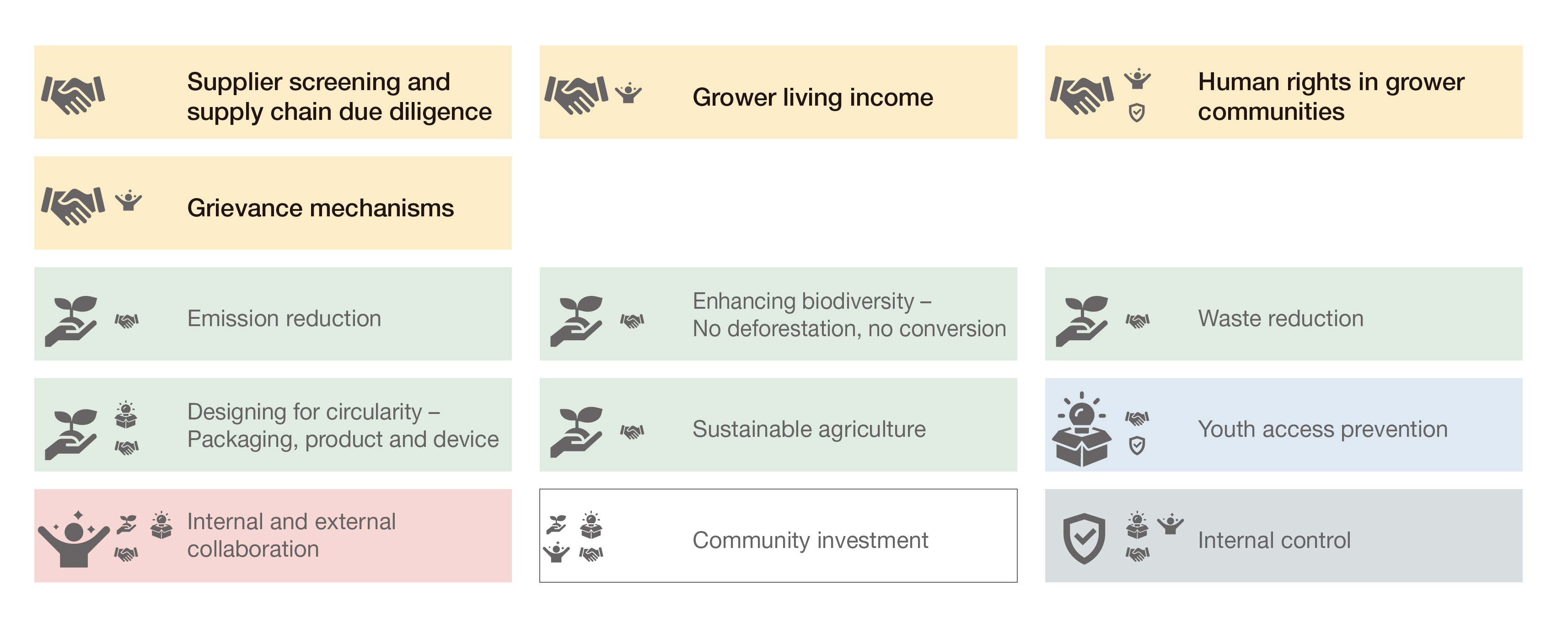Image resolution: width=1568 pixels, height=628 pixels.
Task: Click the large handshake icon beside Supplier screening
Action: (x=73, y=95)
